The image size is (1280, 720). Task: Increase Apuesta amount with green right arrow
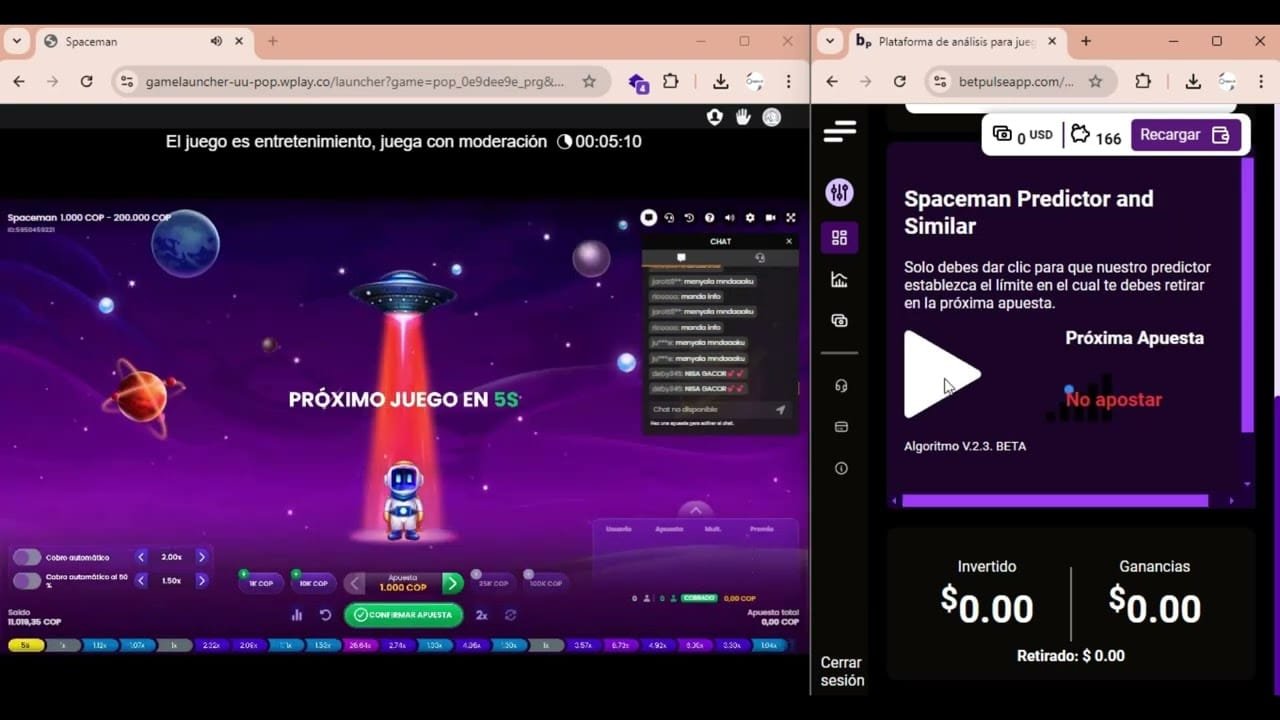(x=452, y=583)
